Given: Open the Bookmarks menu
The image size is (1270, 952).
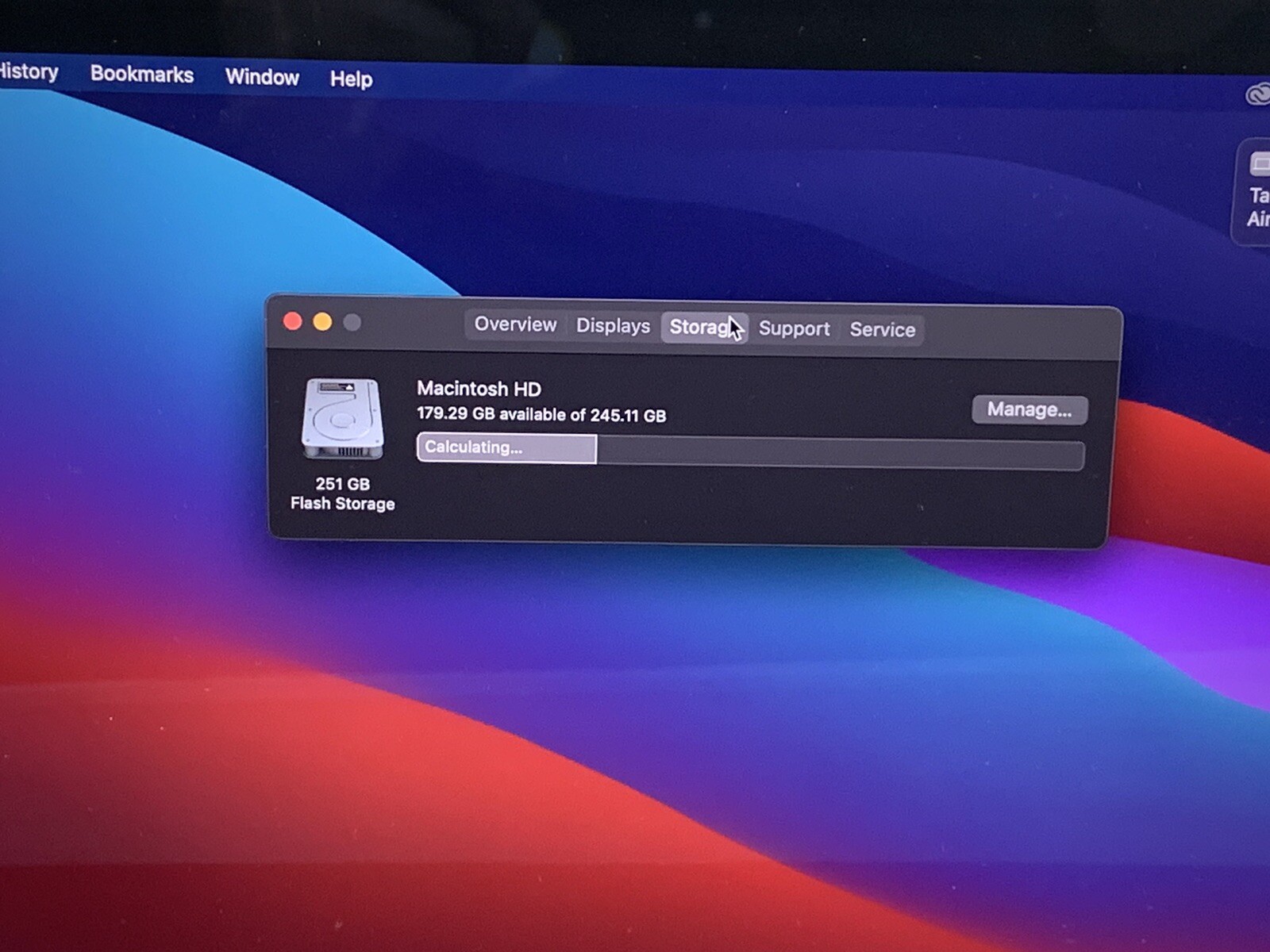Looking at the screenshot, I should 142,75.
